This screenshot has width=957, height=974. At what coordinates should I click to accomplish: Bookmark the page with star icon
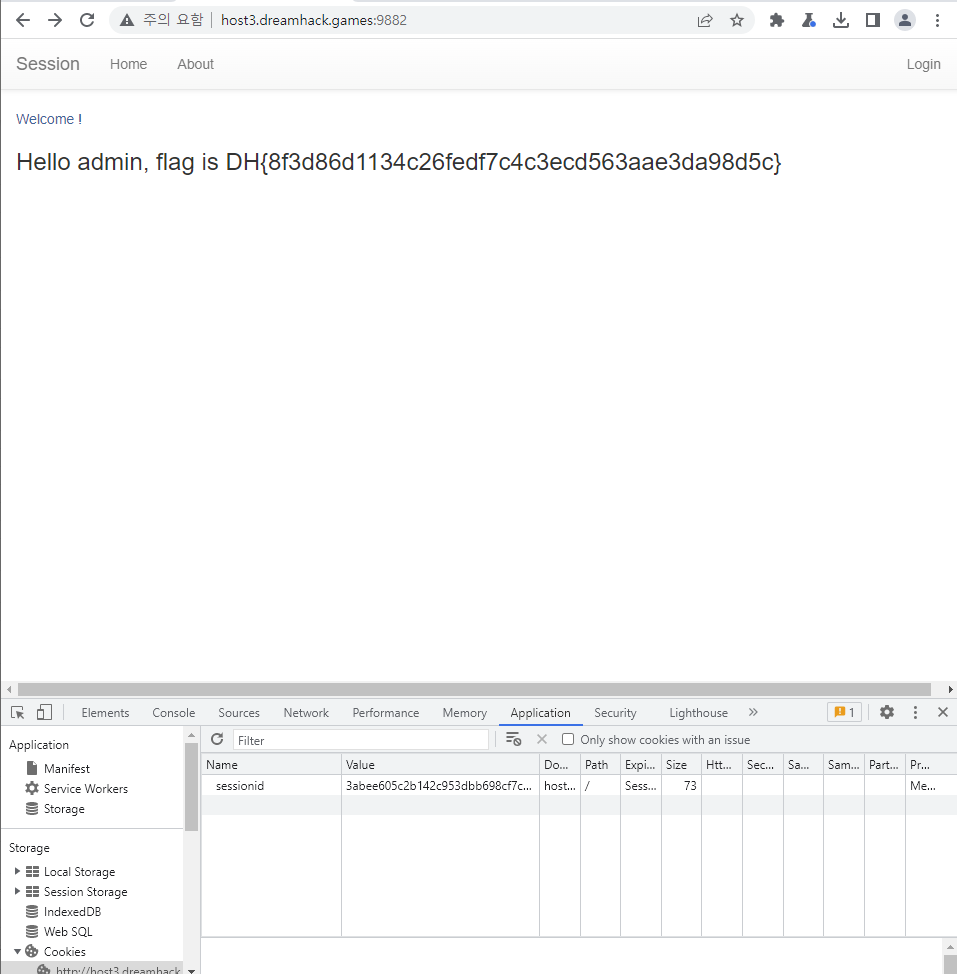(737, 20)
